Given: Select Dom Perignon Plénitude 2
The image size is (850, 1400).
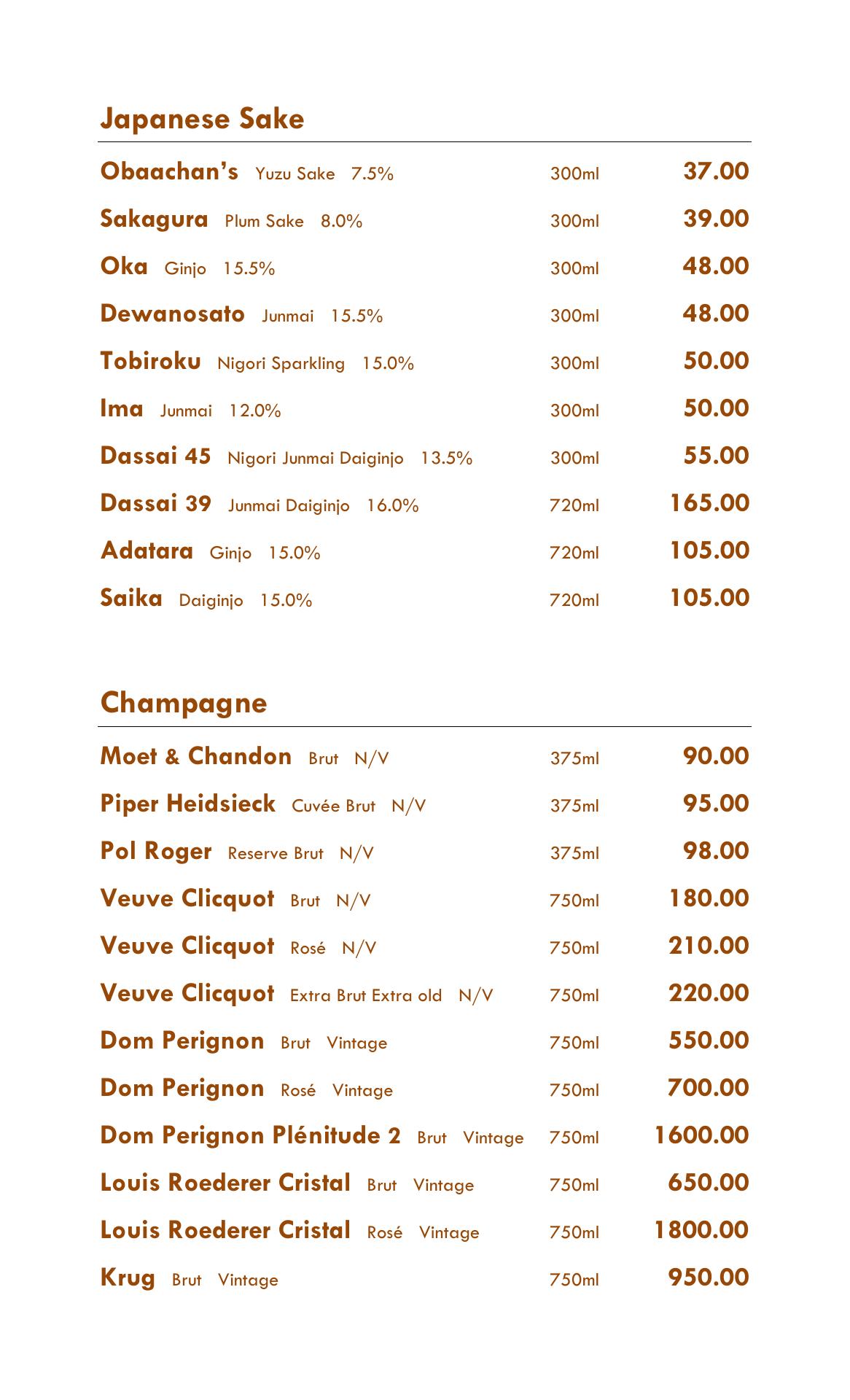Looking at the screenshot, I should coord(250,1135).
